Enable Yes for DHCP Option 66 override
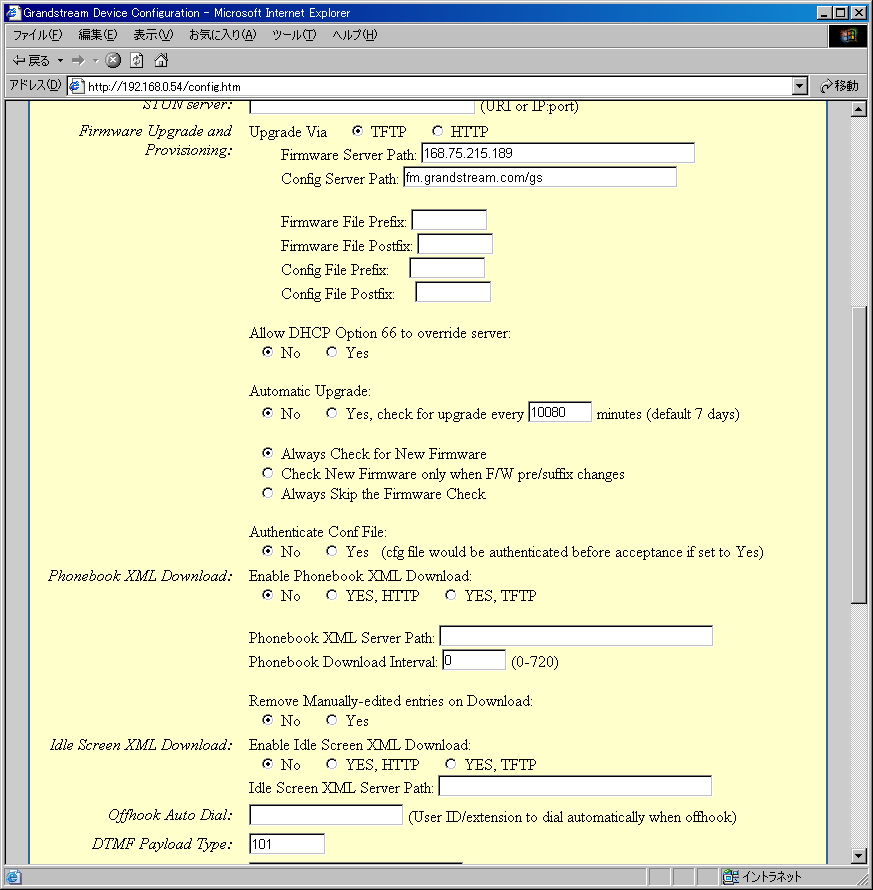Image resolution: width=873 pixels, height=890 pixels. point(331,352)
